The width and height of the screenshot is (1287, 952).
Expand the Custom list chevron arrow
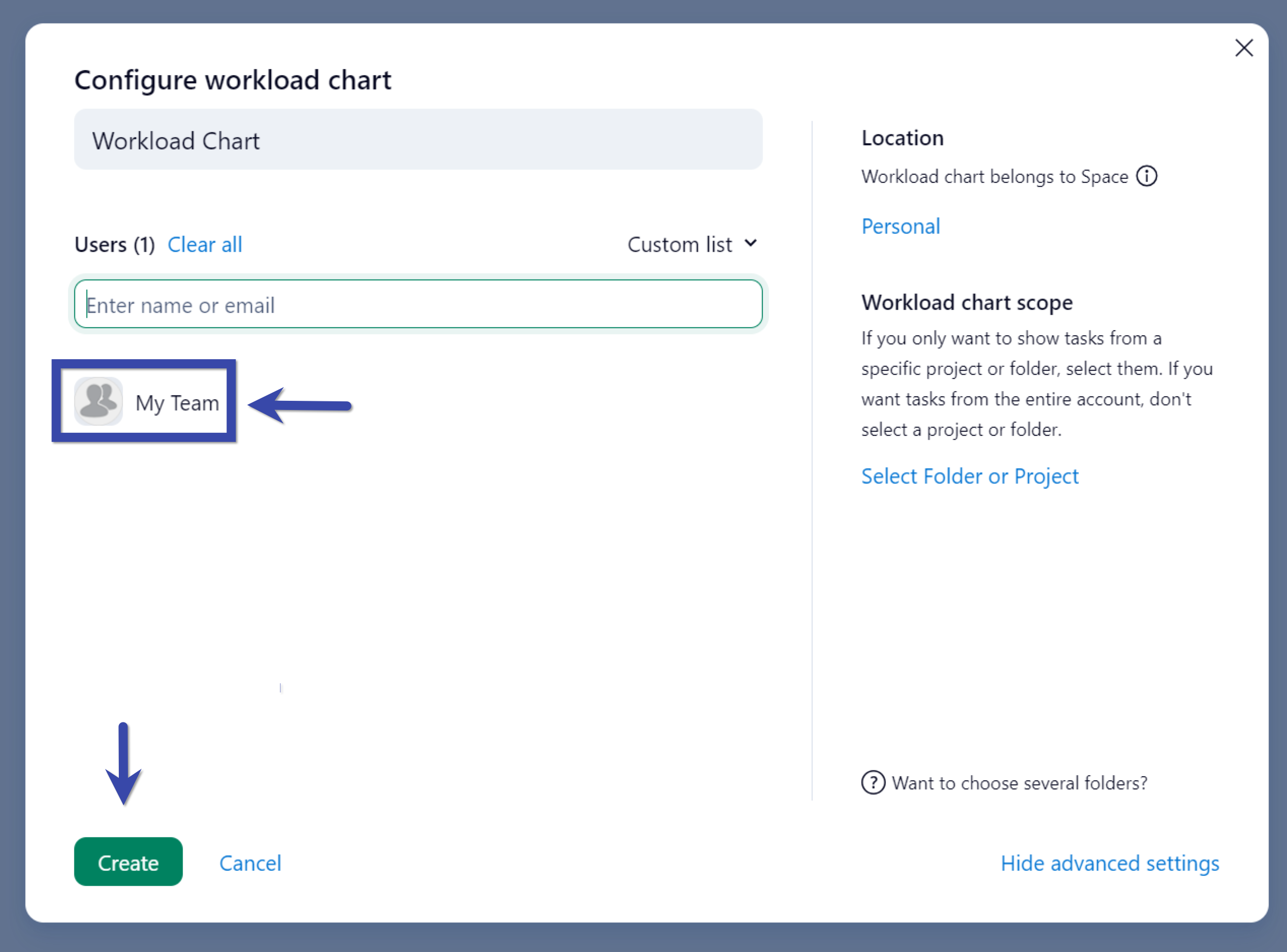(750, 243)
